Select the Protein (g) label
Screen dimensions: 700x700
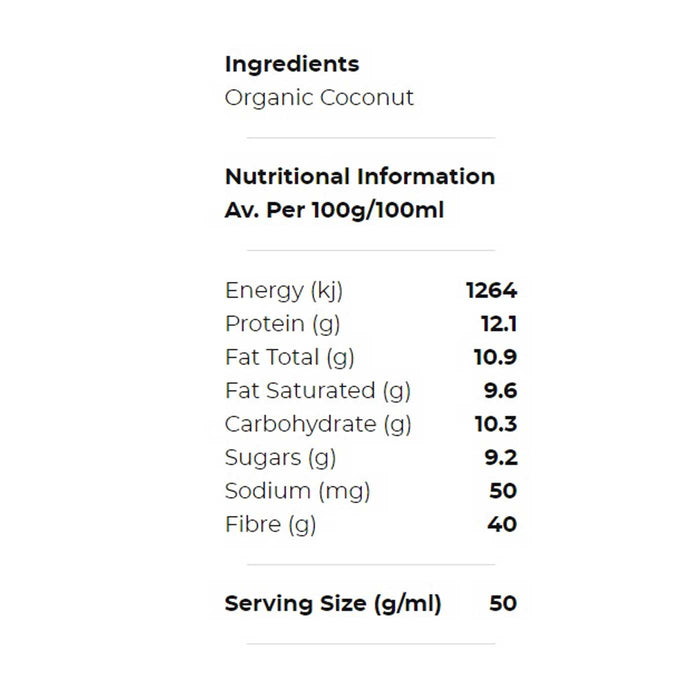tap(284, 324)
